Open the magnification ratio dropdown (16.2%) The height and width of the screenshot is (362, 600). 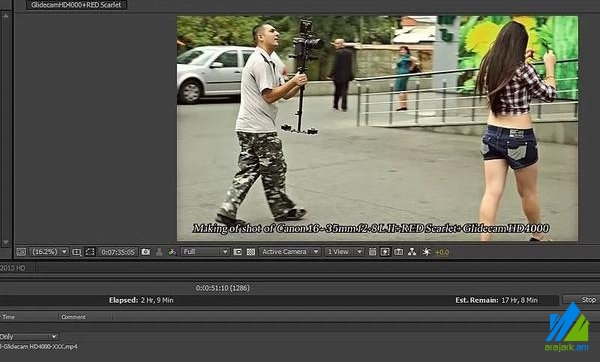click(x=49, y=252)
